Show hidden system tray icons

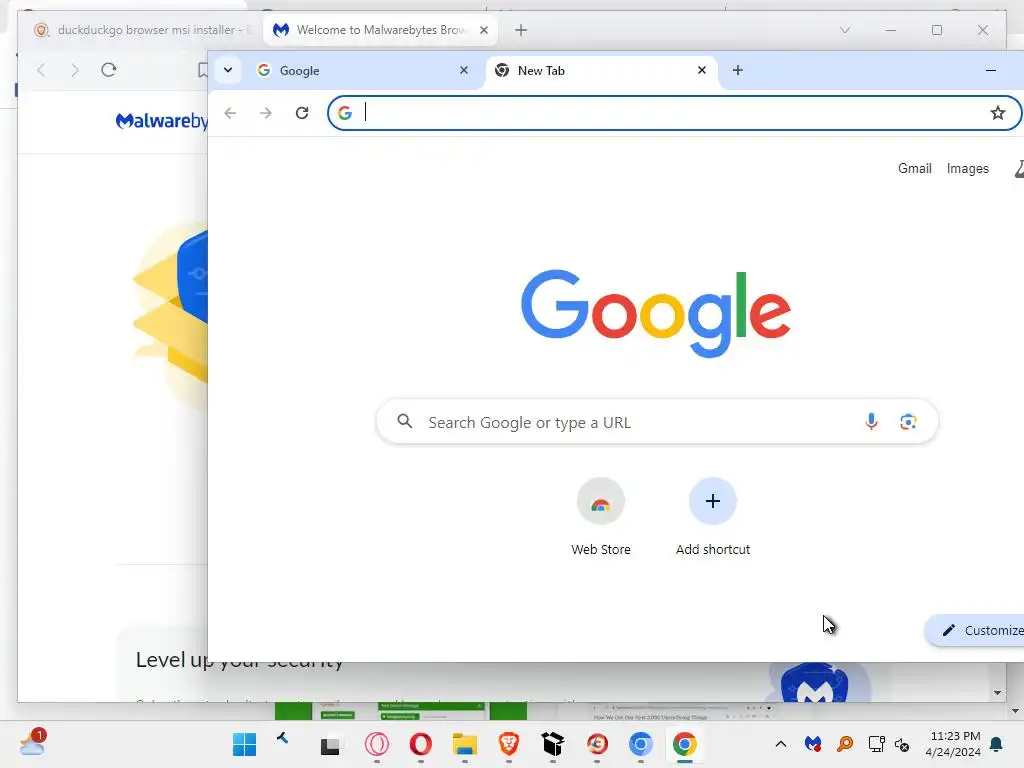tap(780, 744)
